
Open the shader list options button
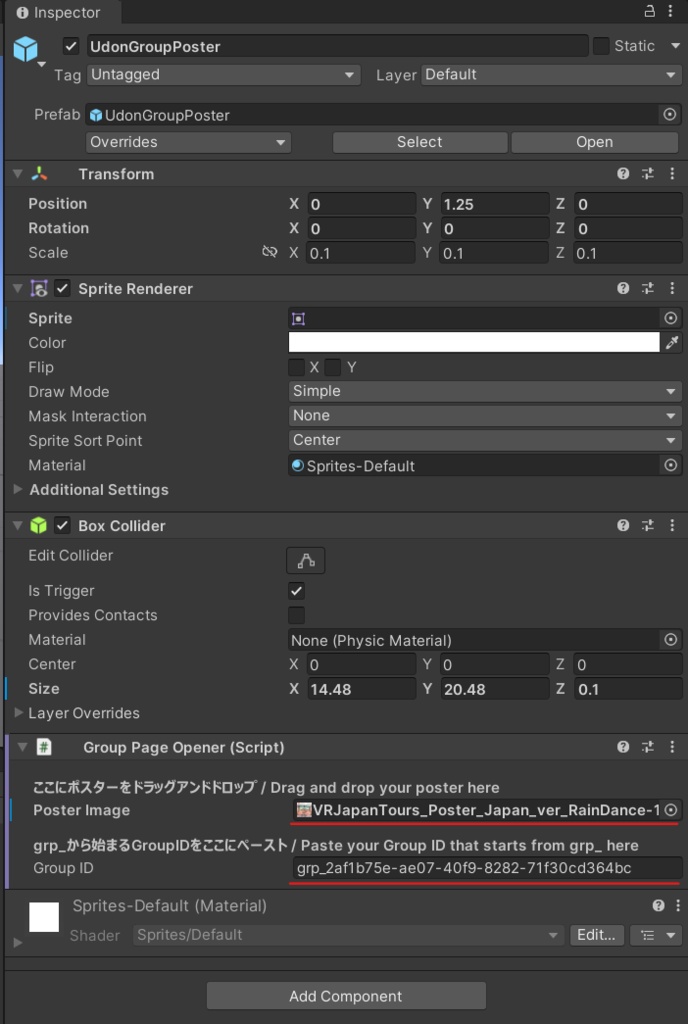(x=656, y=935)
